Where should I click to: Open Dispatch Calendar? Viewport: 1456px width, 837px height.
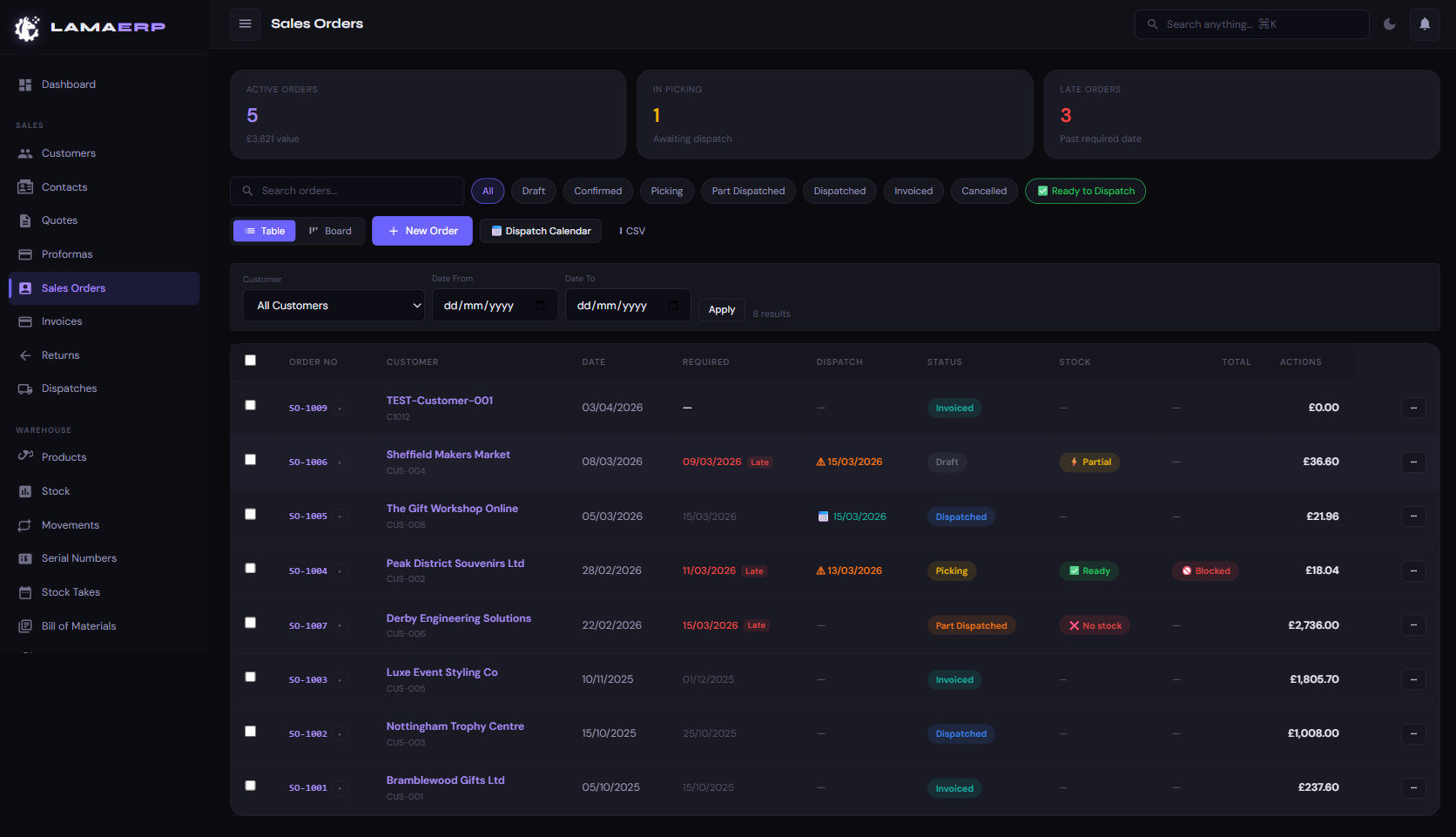(x=540, y=231)
